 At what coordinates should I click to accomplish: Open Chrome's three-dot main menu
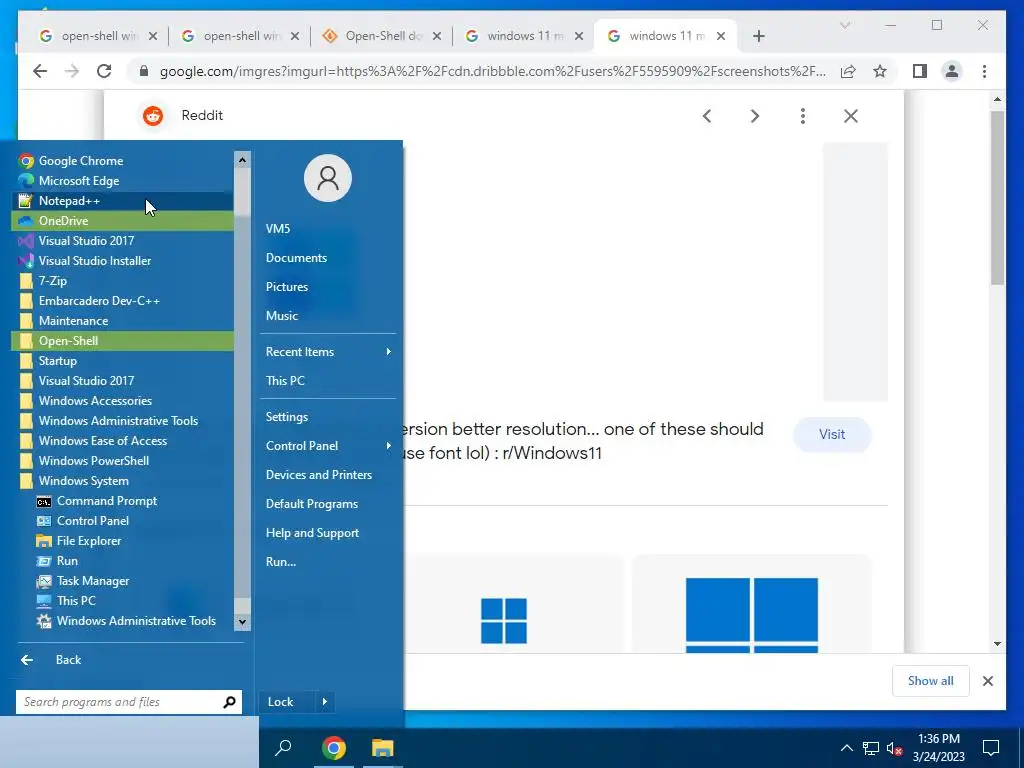point(984,71)
